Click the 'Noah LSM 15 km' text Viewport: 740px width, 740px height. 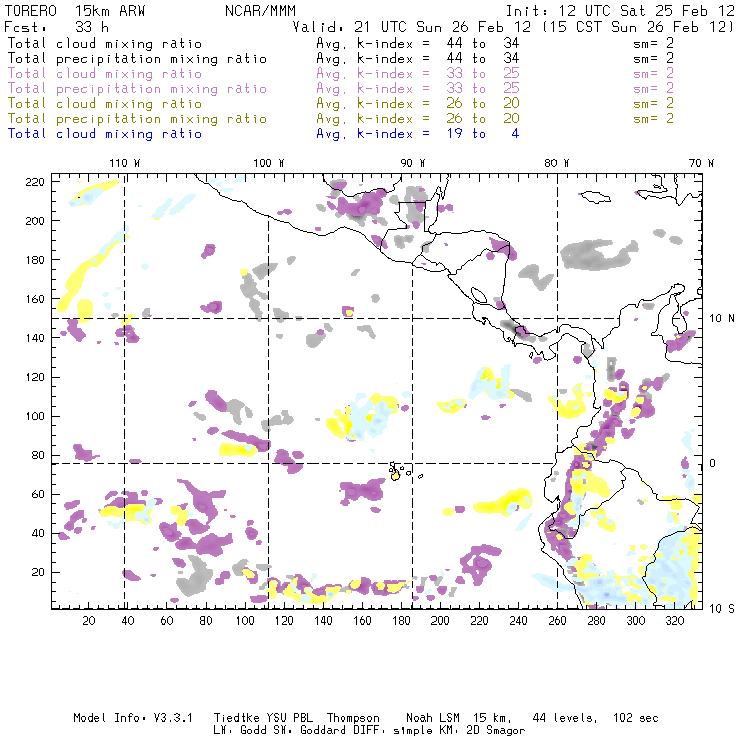[x=459, y=718]
